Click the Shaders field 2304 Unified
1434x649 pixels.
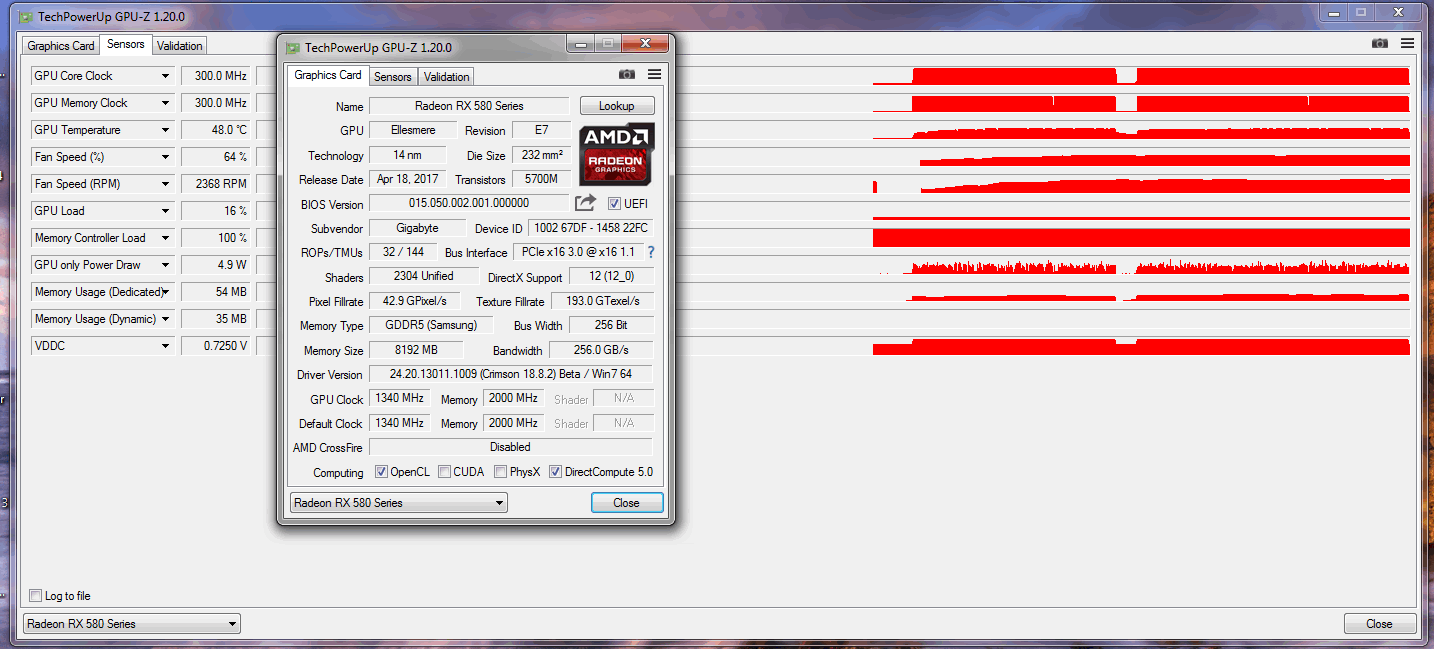(x=424, y=276)
